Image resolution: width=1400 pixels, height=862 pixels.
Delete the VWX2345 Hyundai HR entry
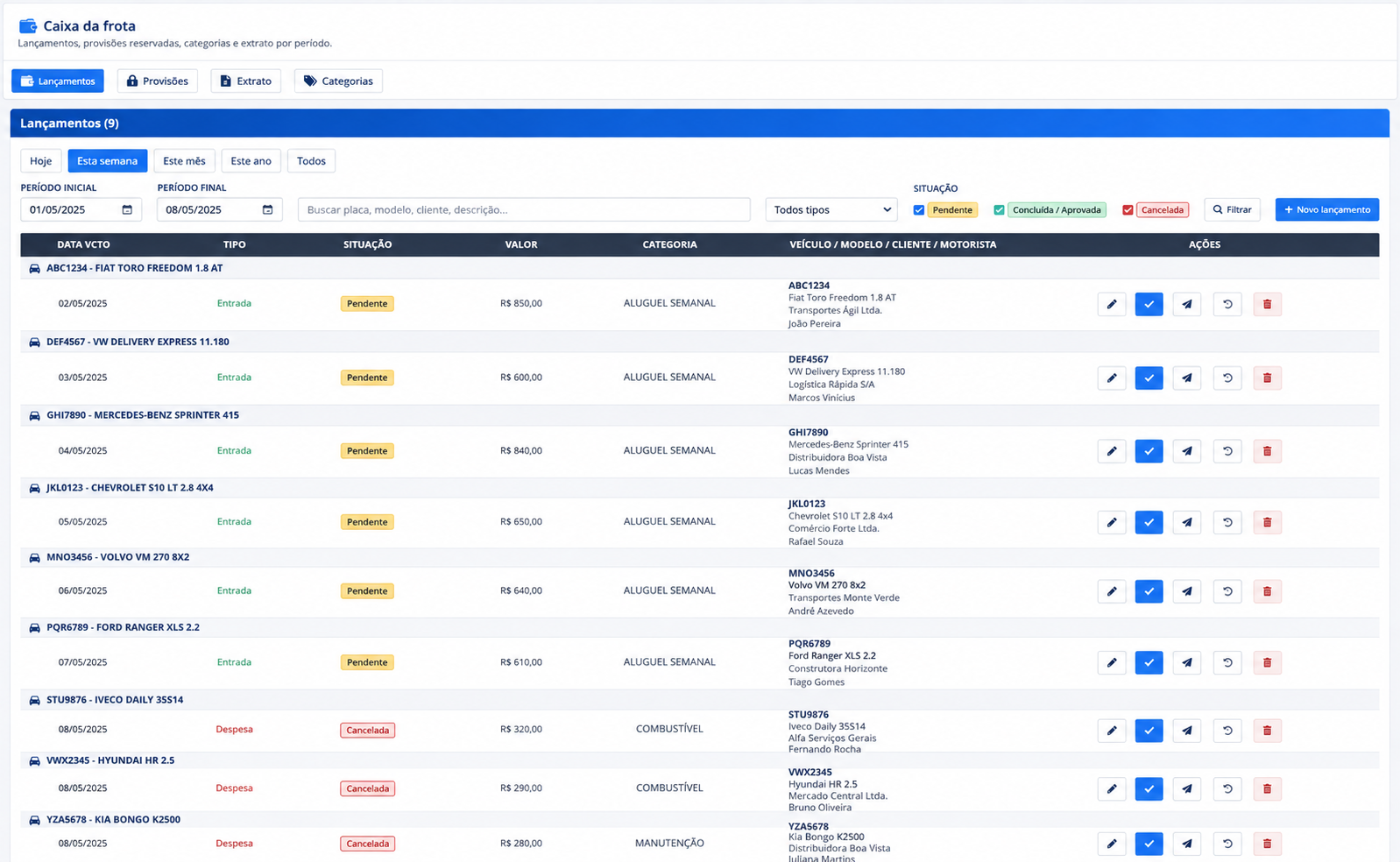coord(1267,788)
